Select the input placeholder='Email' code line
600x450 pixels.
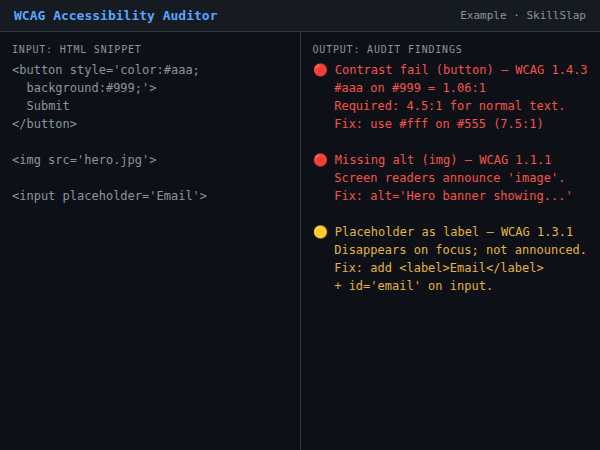click(x=109, y=196)
